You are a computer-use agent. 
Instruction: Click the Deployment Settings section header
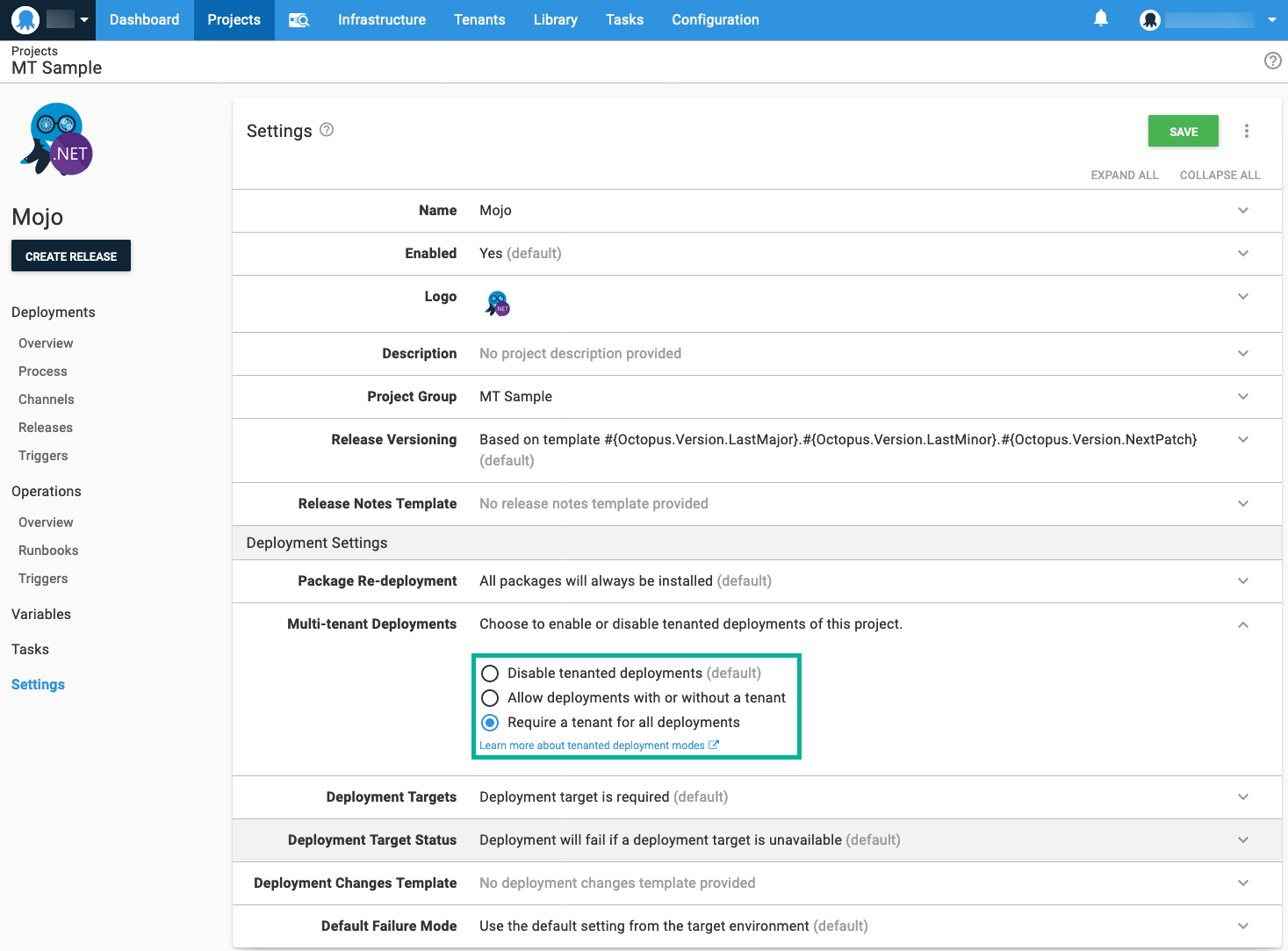coord(757,544)
